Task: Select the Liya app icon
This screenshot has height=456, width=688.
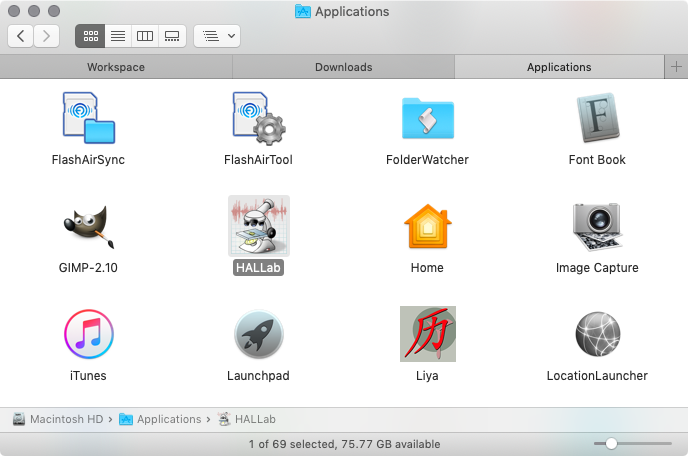Action: pos(427,334)
